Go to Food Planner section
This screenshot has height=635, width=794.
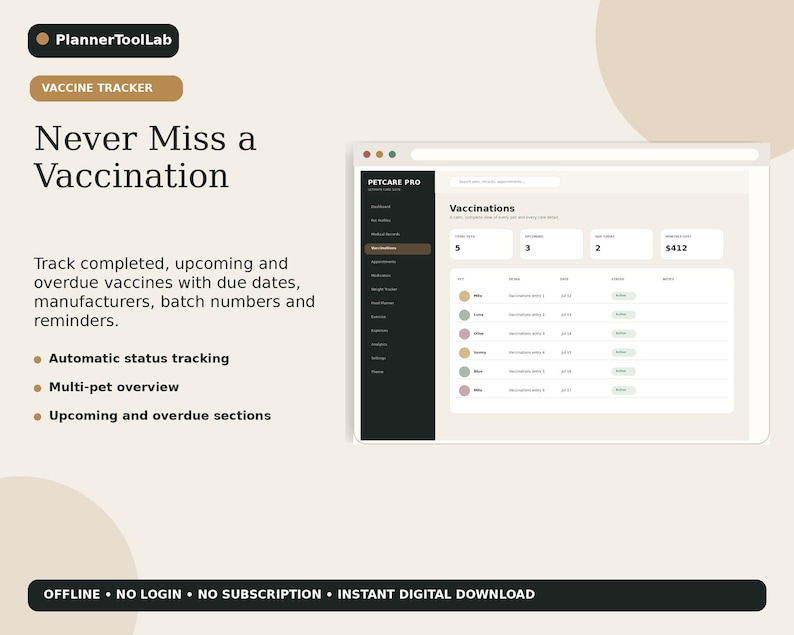382,303
